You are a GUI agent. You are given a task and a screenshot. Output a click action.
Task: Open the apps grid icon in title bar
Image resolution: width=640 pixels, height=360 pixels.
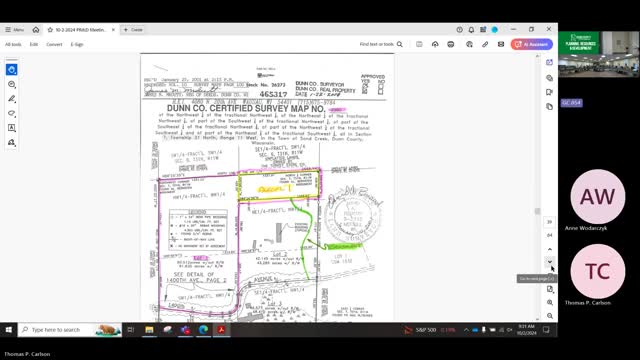tap(483, 30)
